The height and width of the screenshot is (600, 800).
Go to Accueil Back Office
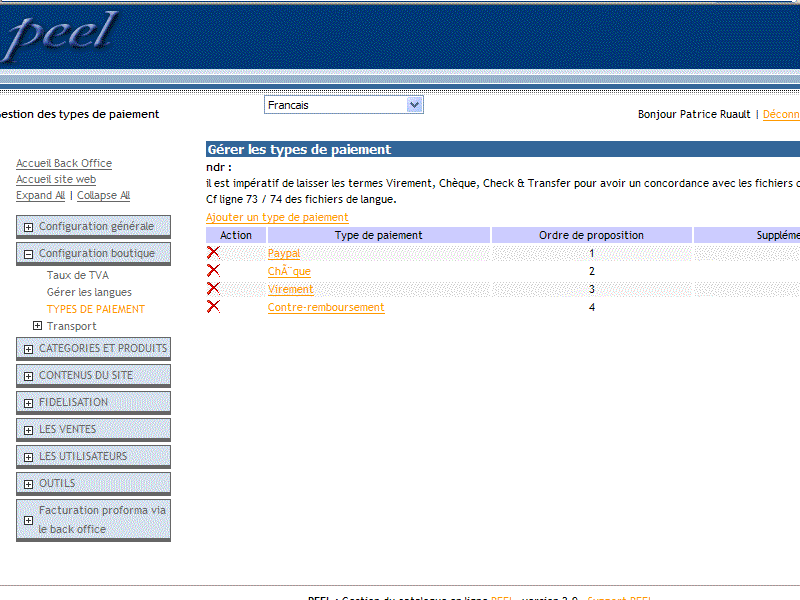pyautogui.click(x=64, y=163)
